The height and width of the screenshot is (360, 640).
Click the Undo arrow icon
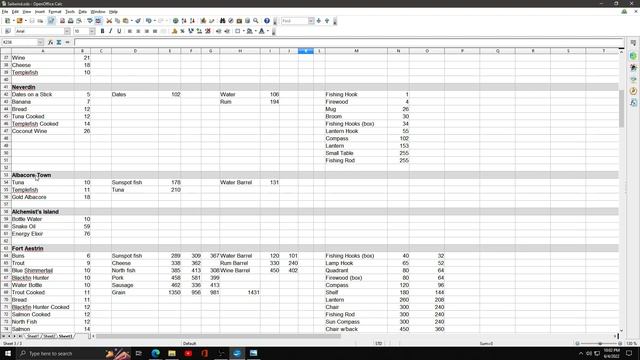(149, 21)
